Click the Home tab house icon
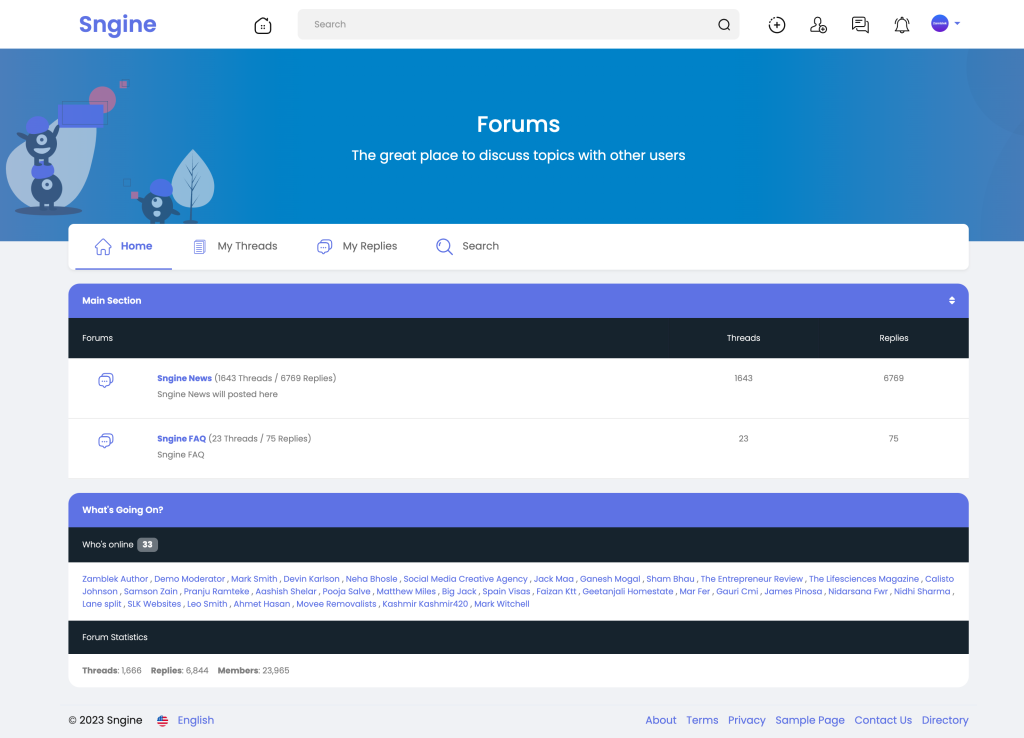The image size is (1024, 738). 103,246
